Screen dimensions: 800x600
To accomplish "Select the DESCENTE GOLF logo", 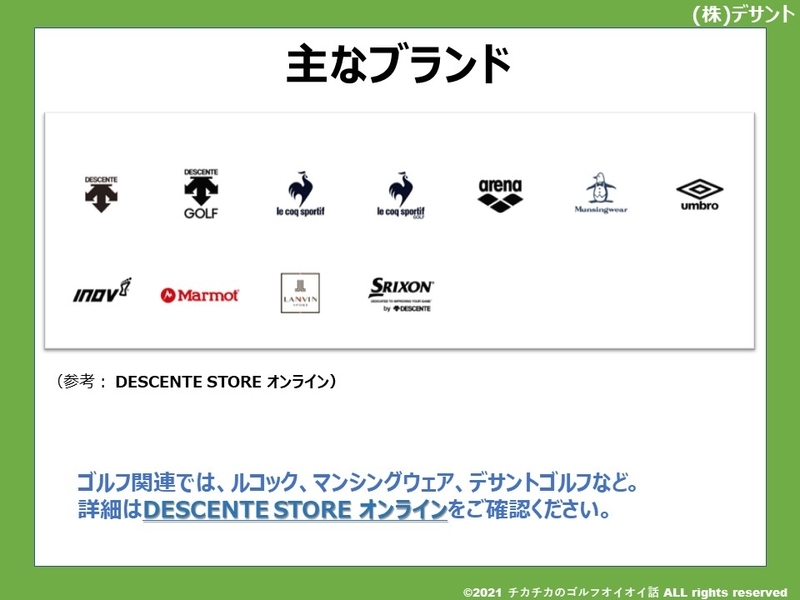I will tap(201, 194).
